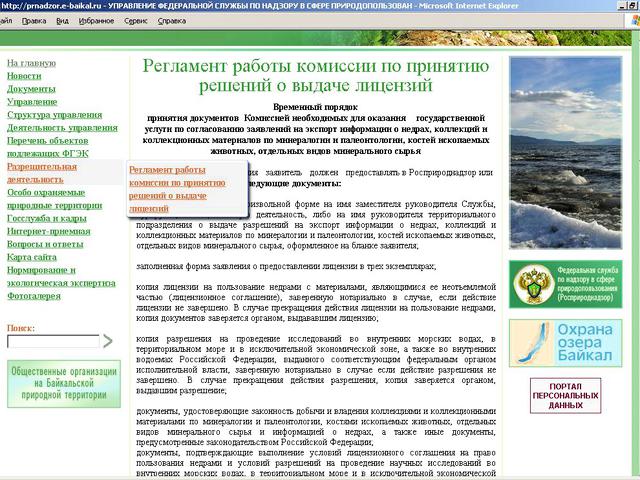Screen dimensions: 640x480
Task: Minimize the Internet Explorer window
Action: (622, 5)
